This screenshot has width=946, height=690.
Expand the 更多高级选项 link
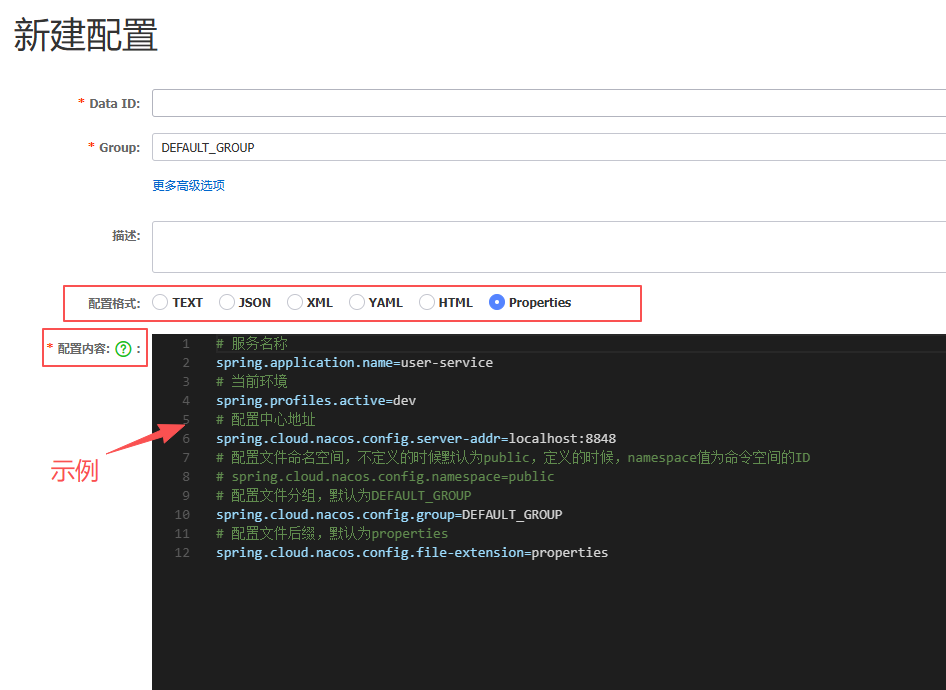tap(188, 185)
